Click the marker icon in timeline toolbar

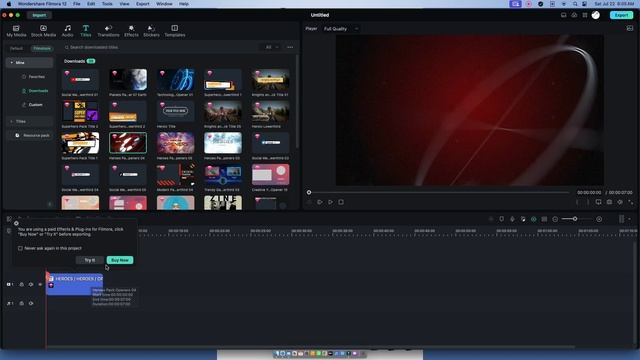click(502, 219)
